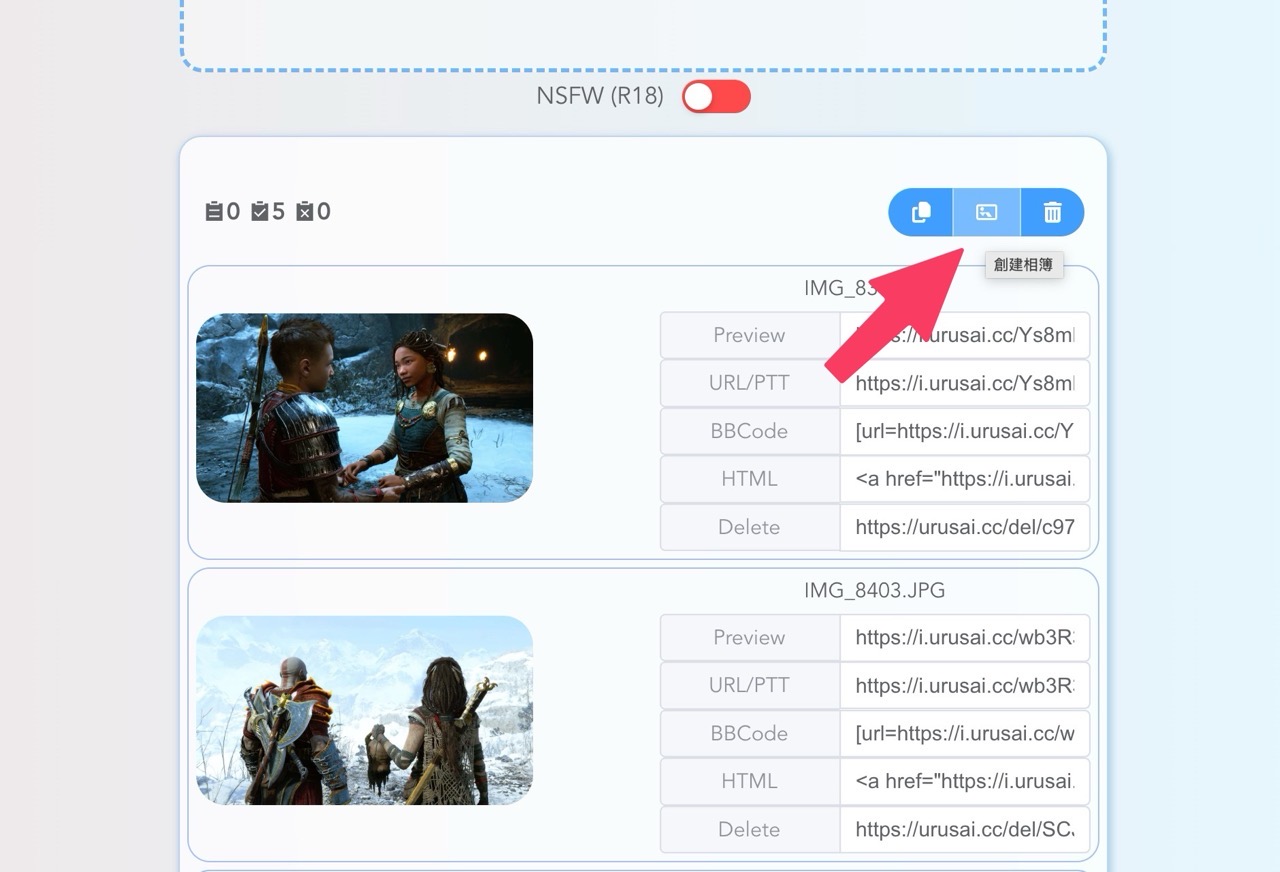Select IMG_8403.JPG Delete link field
Image resolution: width=1280 pixels, height=872 pixels.
pyautogui.click(x=965, y=829)
